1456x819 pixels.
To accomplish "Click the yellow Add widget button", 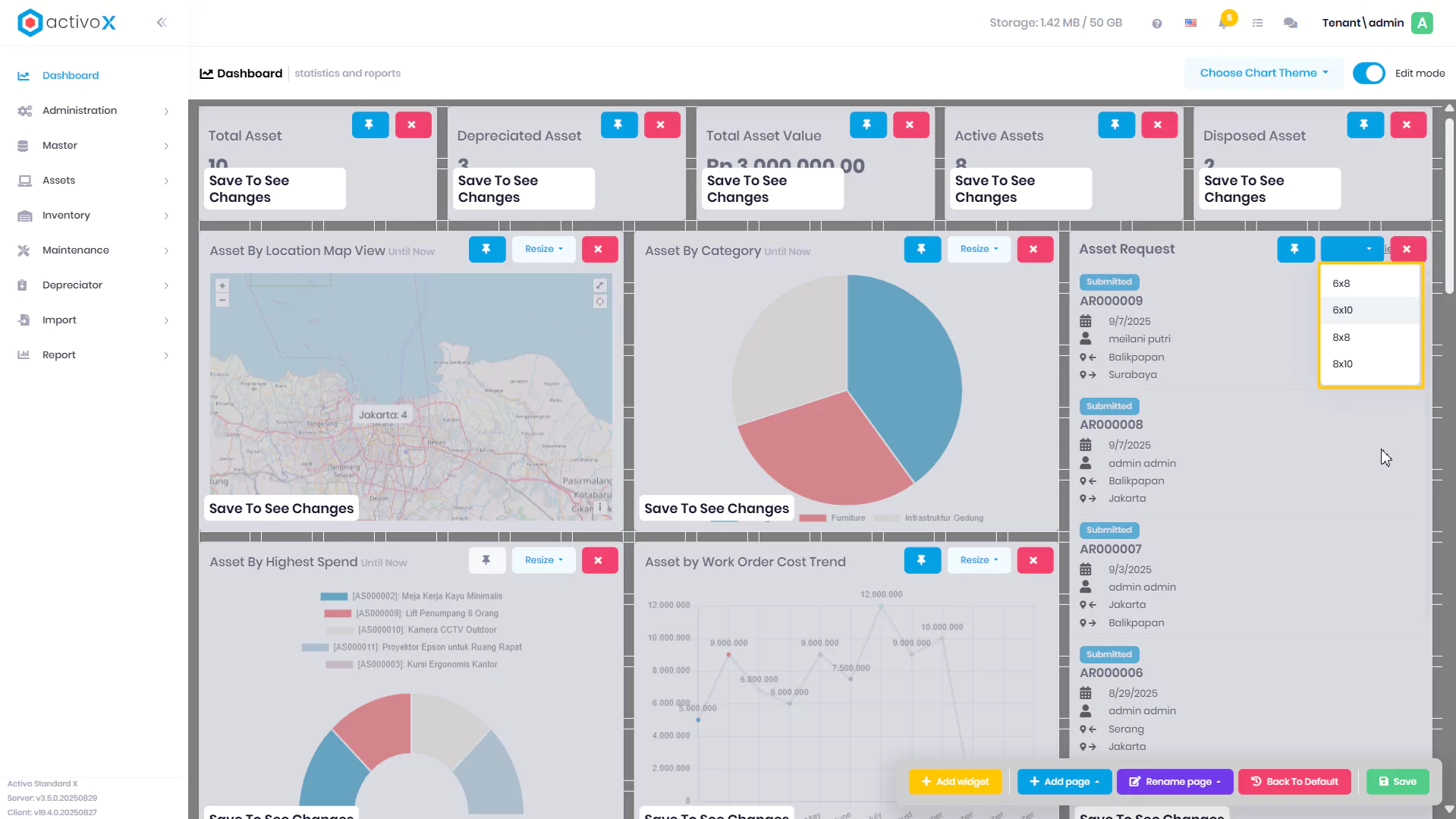I will coord(954,782).
